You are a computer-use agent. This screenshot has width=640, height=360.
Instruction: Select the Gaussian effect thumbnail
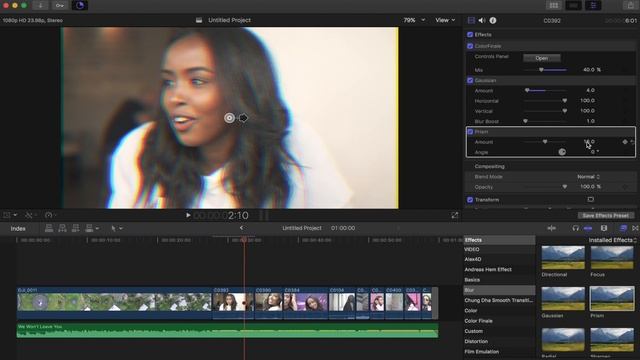(x=562, y=298)
